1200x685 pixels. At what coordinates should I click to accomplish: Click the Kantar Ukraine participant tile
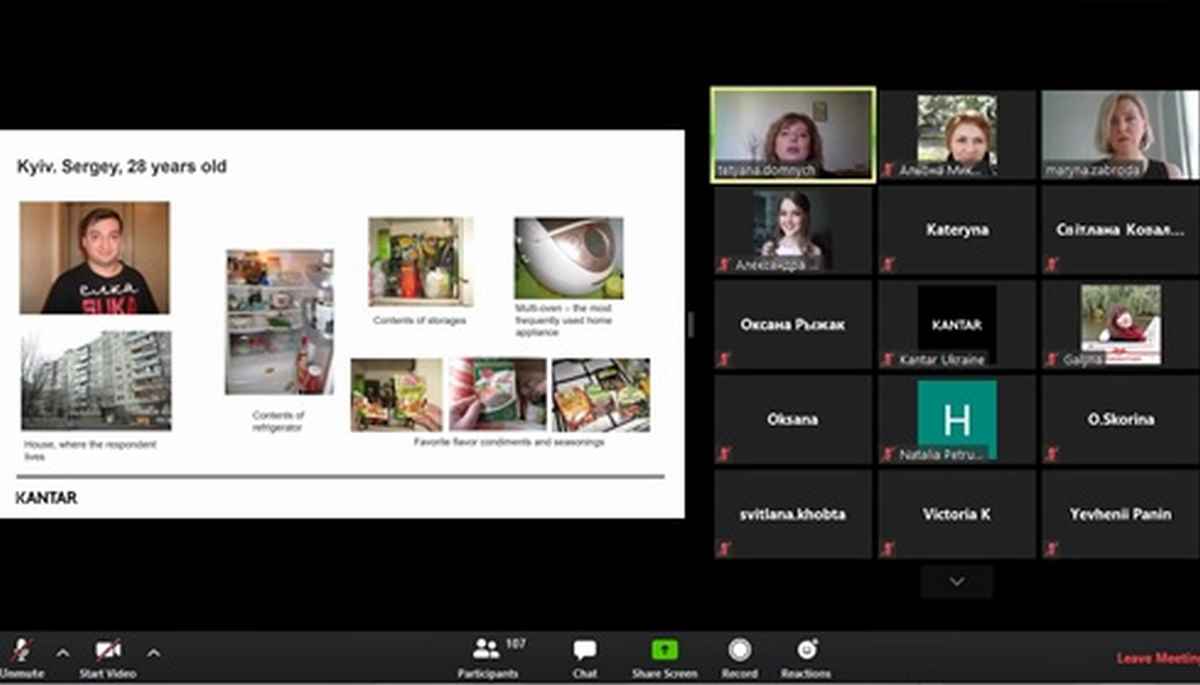click(x=957, y=324)
